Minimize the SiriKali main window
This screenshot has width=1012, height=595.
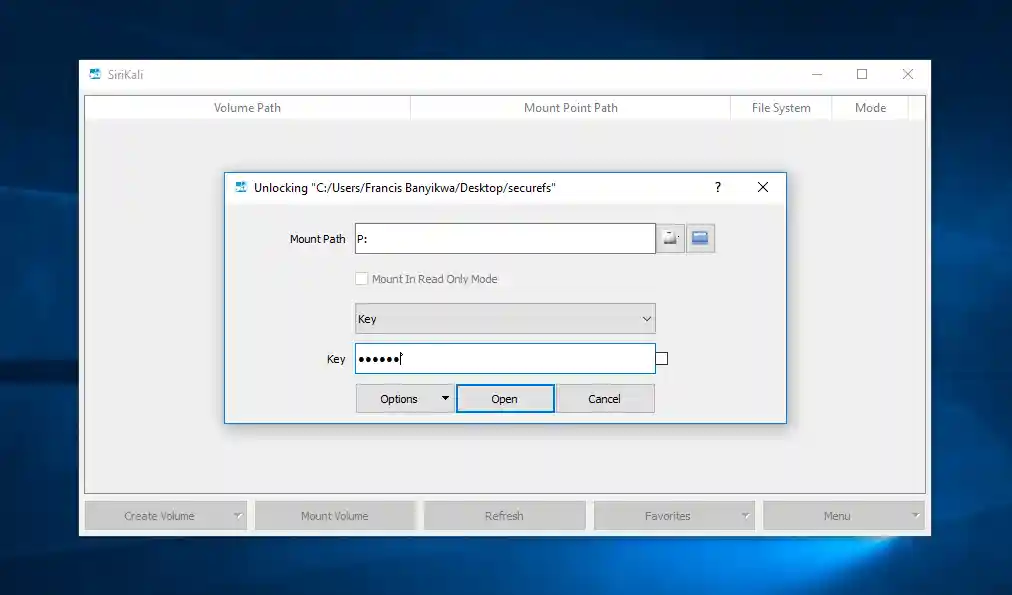tap(816, 74)
